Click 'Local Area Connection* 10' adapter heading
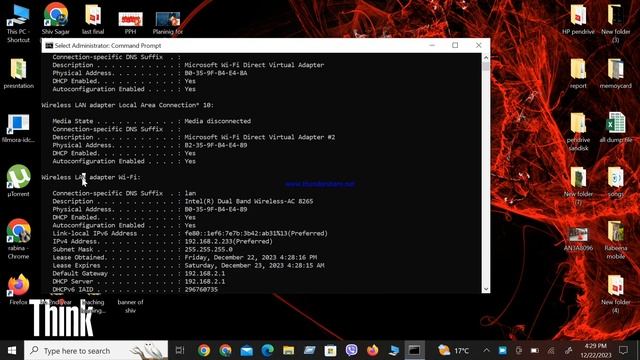This screenshot has width=640, height=360. [x=127, y=105]
